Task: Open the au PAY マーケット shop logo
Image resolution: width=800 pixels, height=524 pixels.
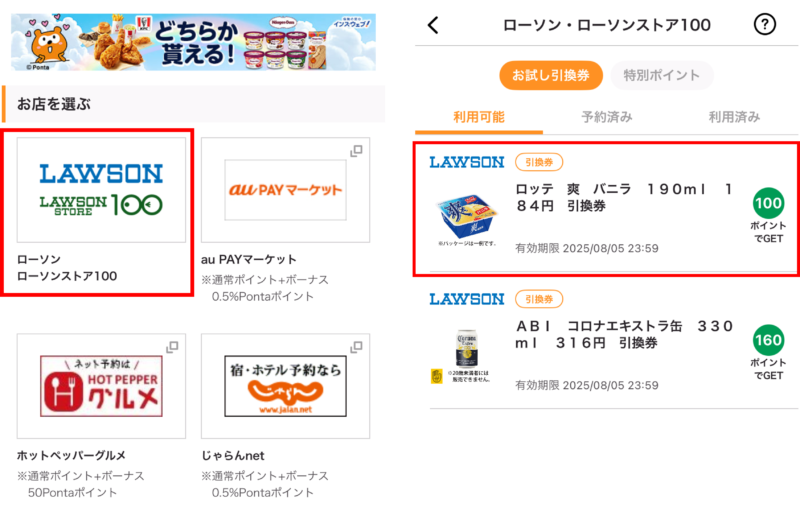Action: (285, 190)
